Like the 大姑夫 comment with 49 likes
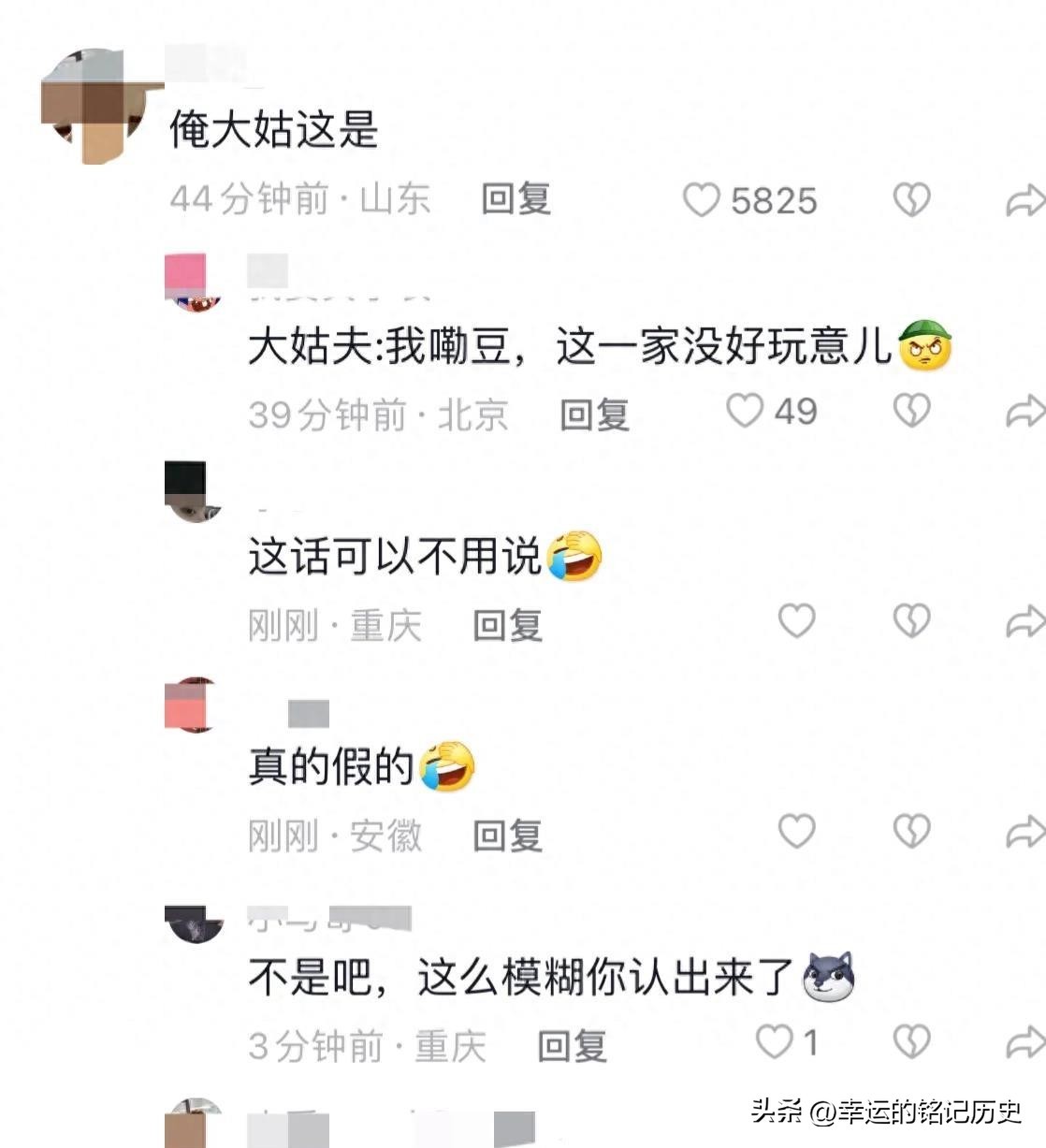This screenshot has width=1046, height=1148. point(746,410)
